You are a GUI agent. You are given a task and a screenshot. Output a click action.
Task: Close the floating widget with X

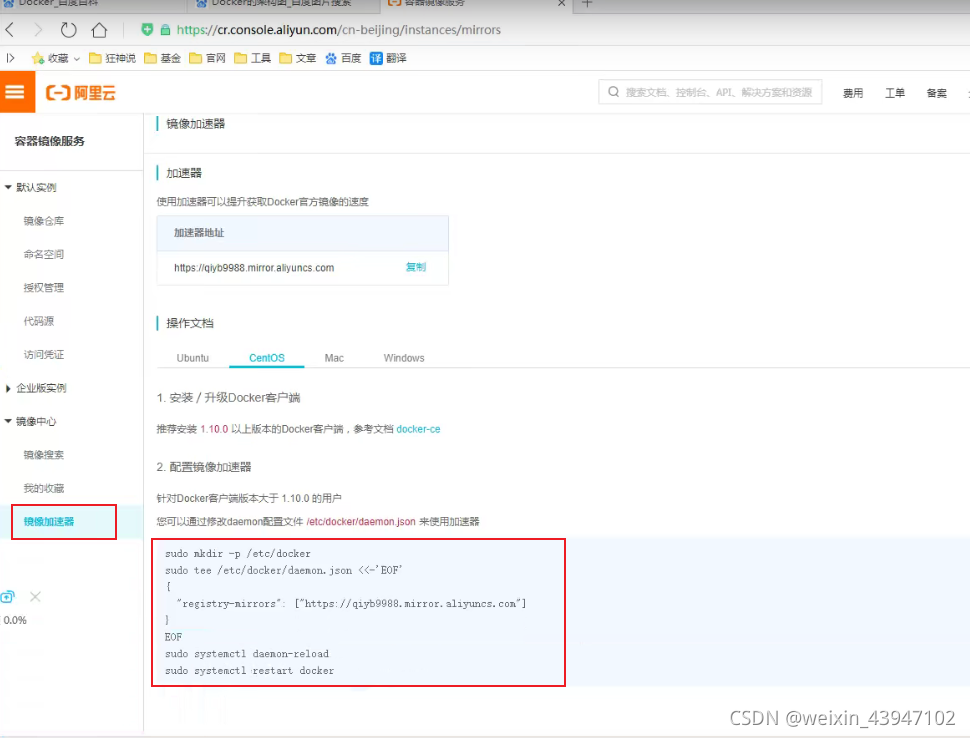(35, 596)
